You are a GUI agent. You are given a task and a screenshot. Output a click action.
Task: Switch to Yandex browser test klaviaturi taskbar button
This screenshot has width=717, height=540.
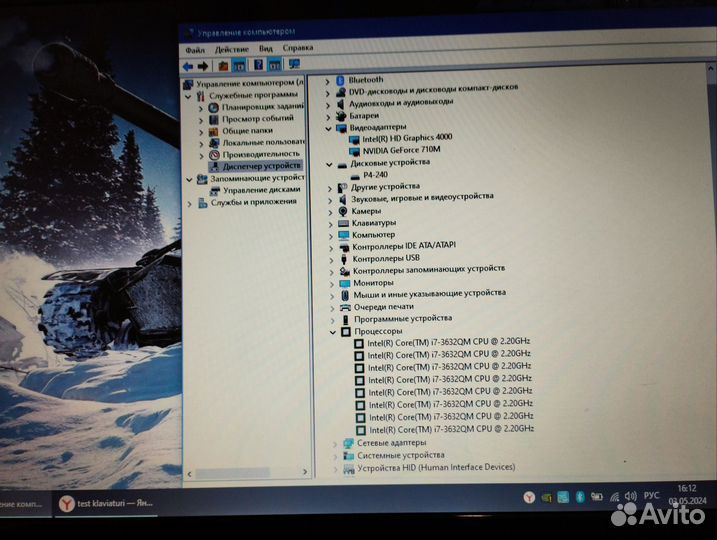click(106, 505)
